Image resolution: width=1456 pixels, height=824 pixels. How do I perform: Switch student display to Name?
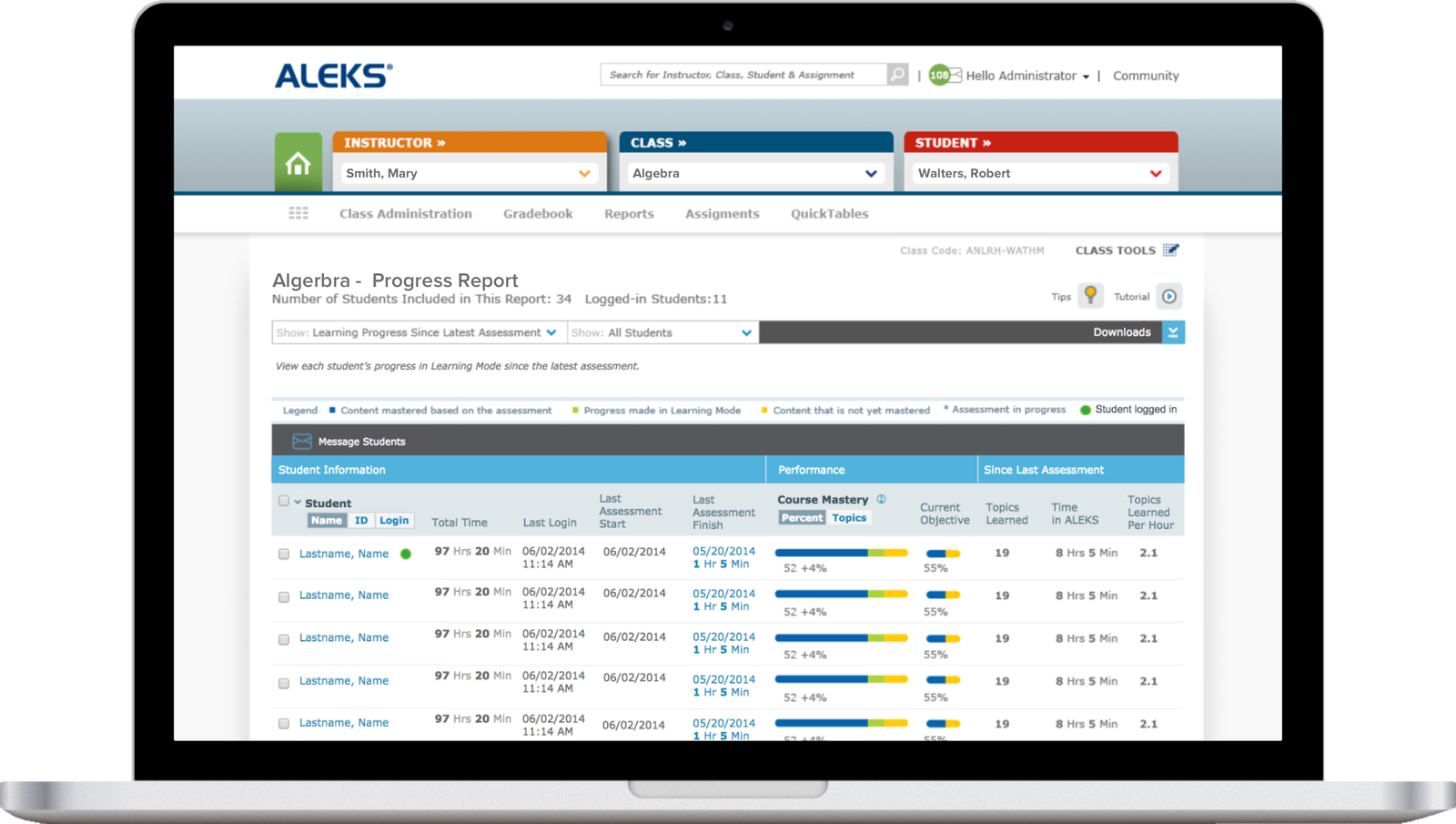click(326, 521)
